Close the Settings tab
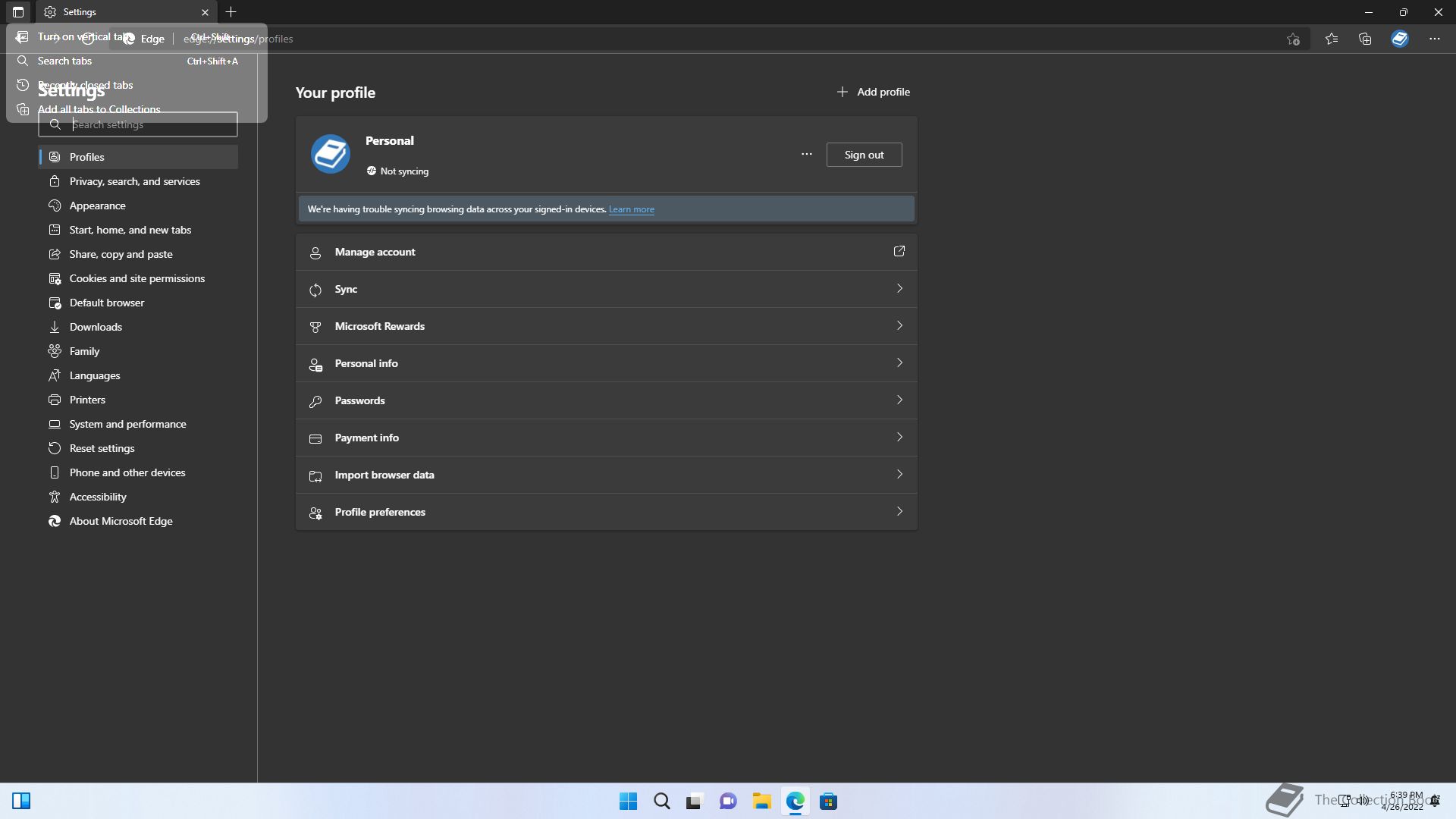This screenshot has height=819, width=1456. tap(205, 12)
